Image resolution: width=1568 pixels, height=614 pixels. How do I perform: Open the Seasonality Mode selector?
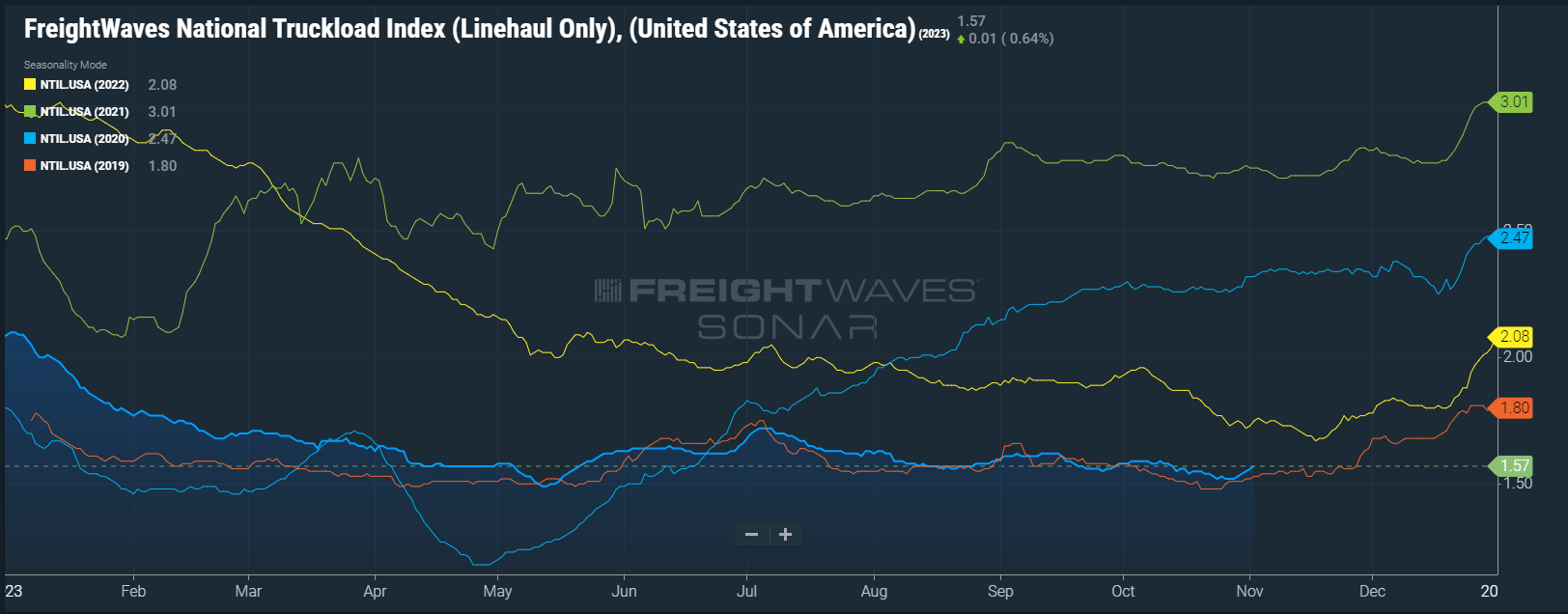pos(65,65)
